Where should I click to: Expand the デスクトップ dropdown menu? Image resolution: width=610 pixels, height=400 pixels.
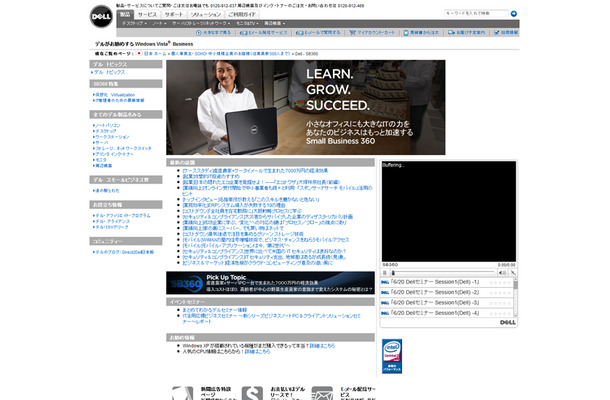[134, 23]
